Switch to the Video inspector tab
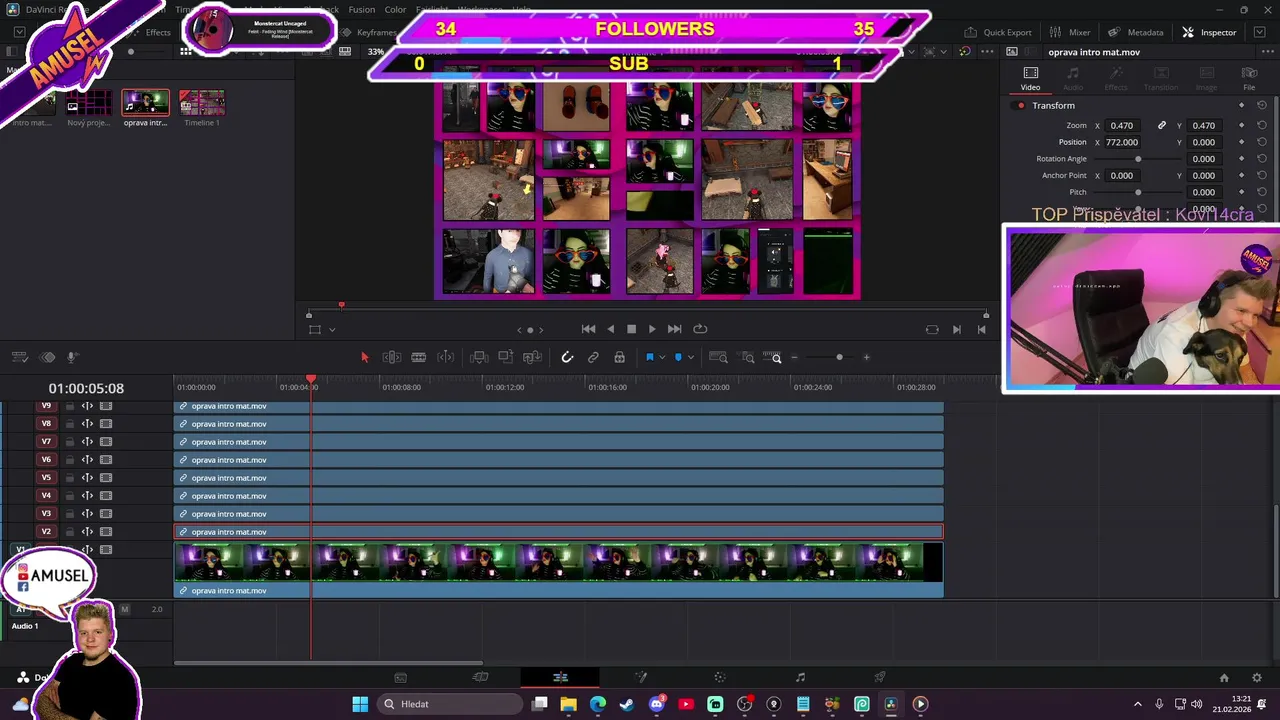 point(1030,79)
